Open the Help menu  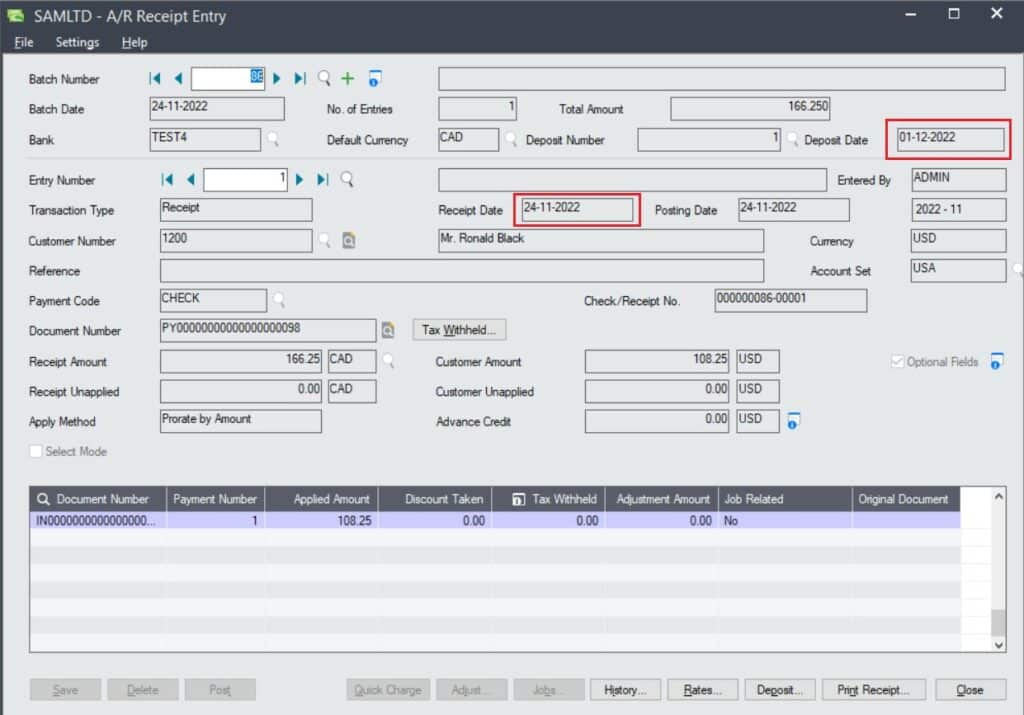tap(134, 42)
